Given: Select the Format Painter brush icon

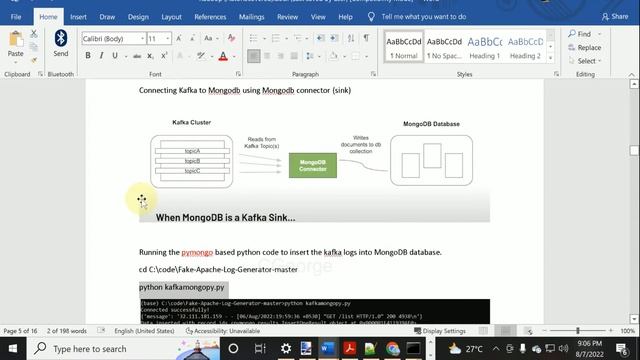Looking at the screenshot, I should pos(34,60).
